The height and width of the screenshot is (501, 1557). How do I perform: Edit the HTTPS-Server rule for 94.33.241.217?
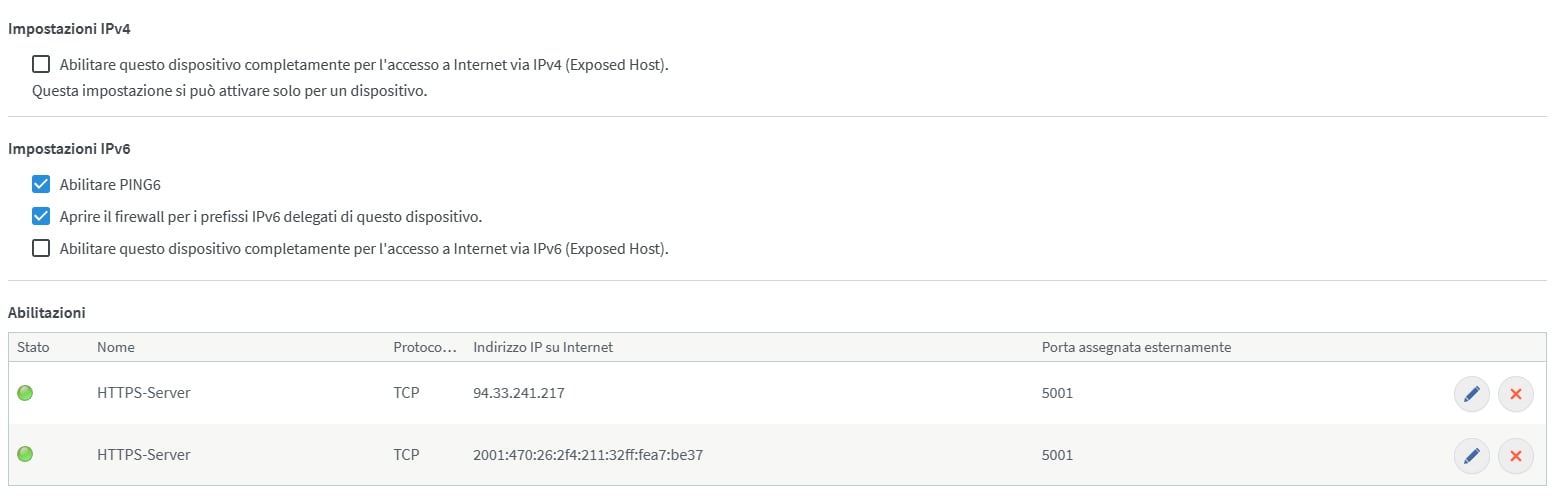(x=1471, y=394)
